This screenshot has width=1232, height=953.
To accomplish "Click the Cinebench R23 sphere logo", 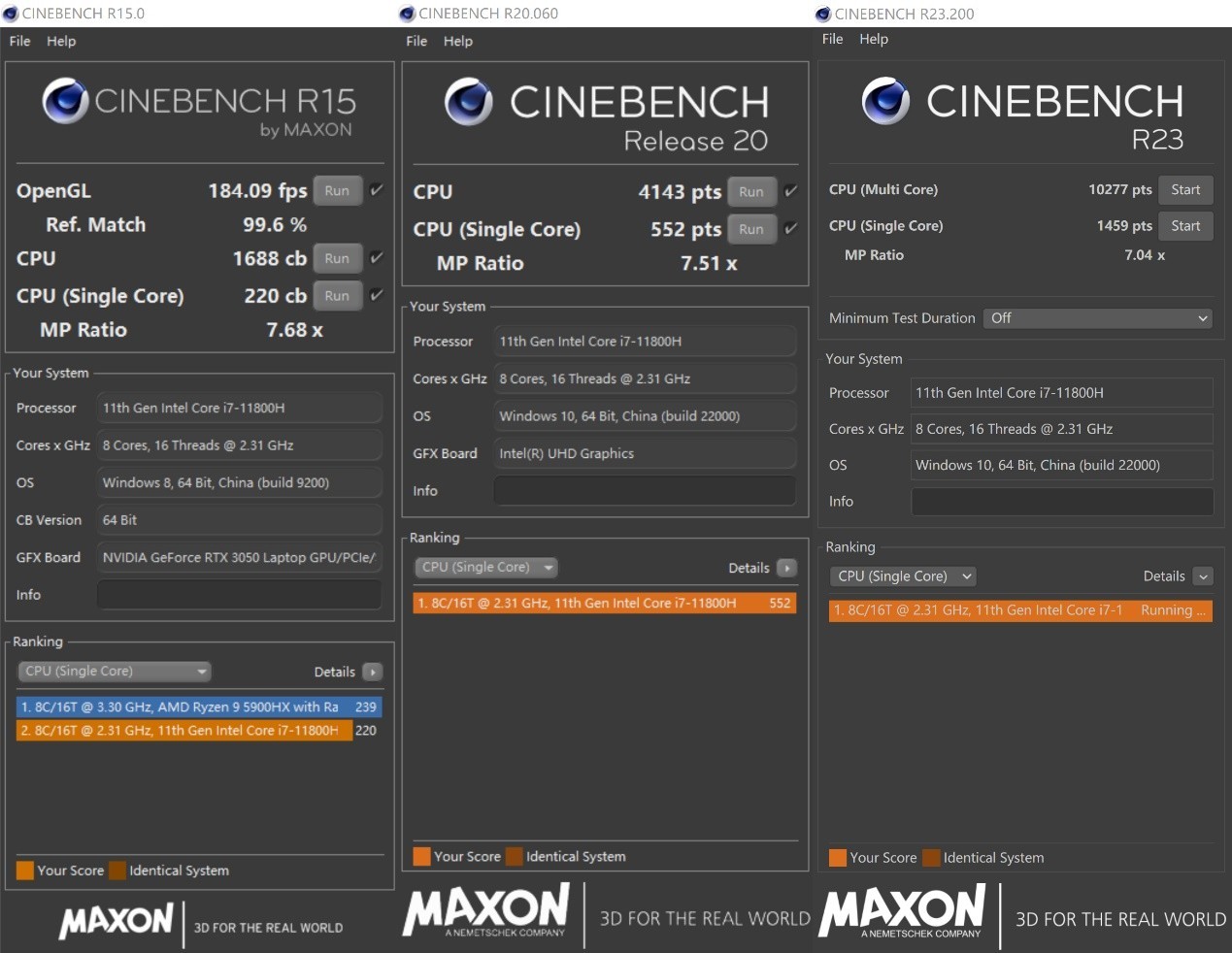I will tap(885, 101).
